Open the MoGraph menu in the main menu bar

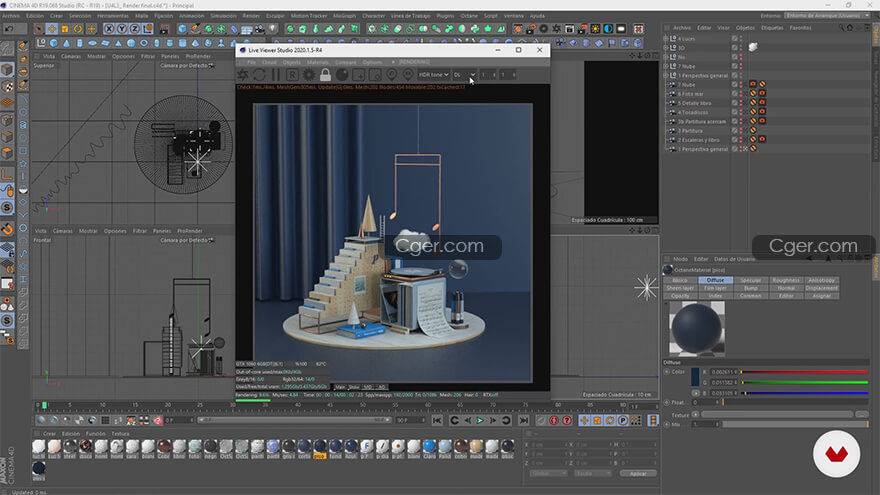[x=344, y=16]
